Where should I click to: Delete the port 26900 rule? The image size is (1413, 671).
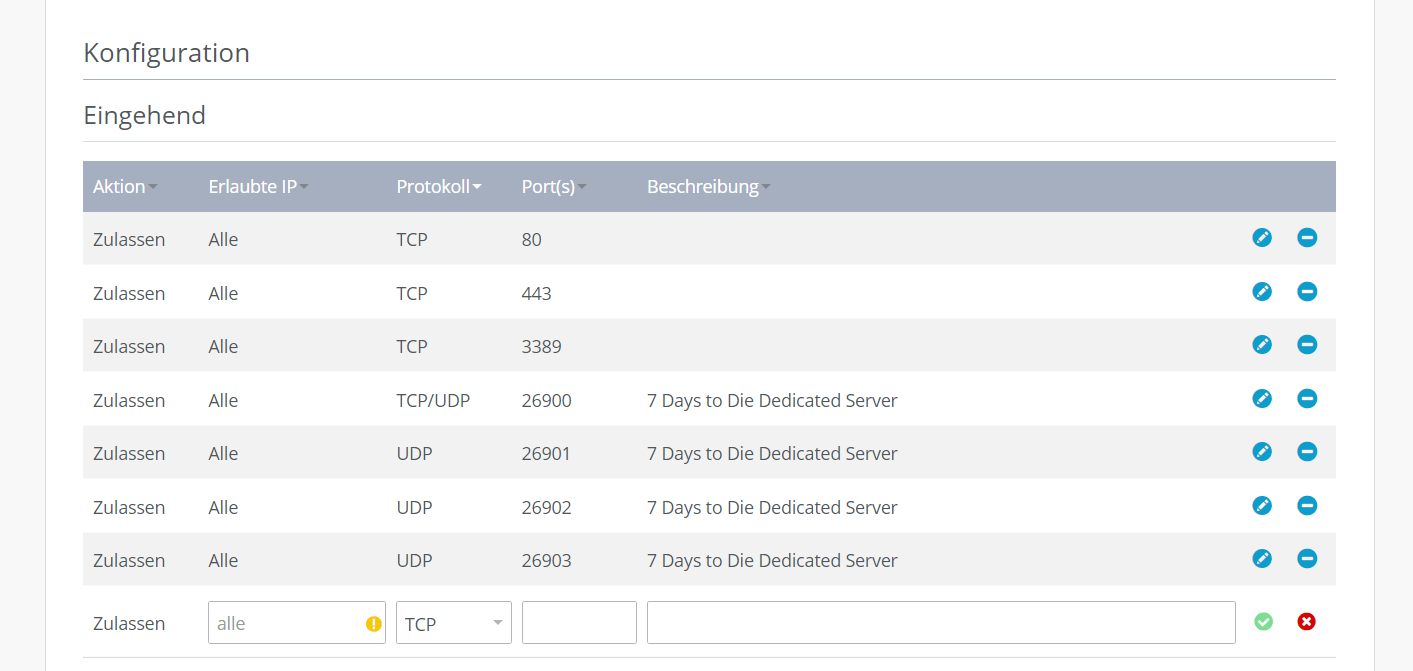click(1307, 399)
